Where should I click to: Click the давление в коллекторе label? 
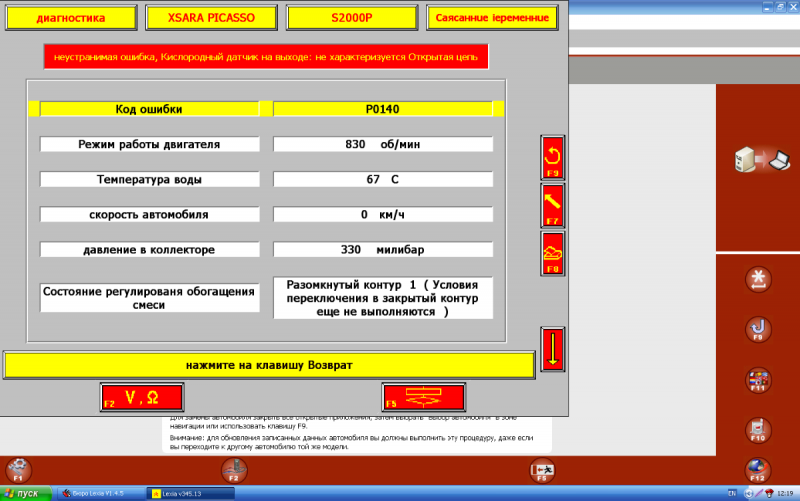(149, 250)
